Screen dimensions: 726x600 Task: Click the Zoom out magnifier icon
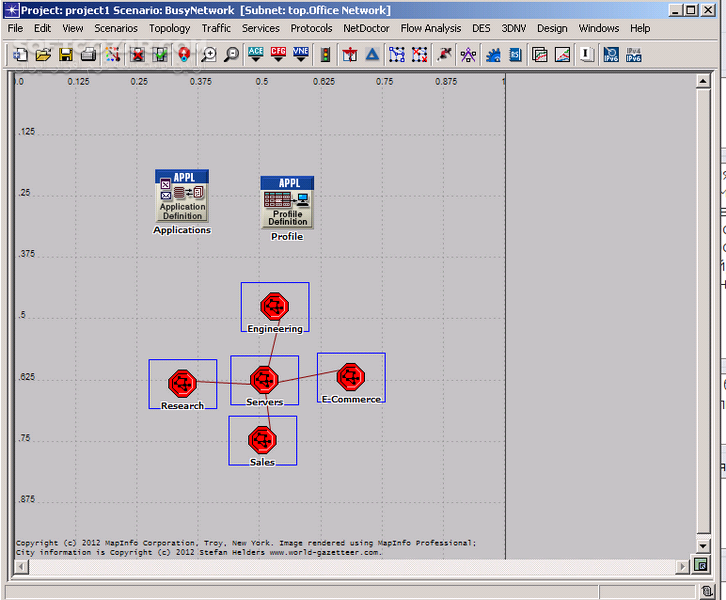point(231,55)
